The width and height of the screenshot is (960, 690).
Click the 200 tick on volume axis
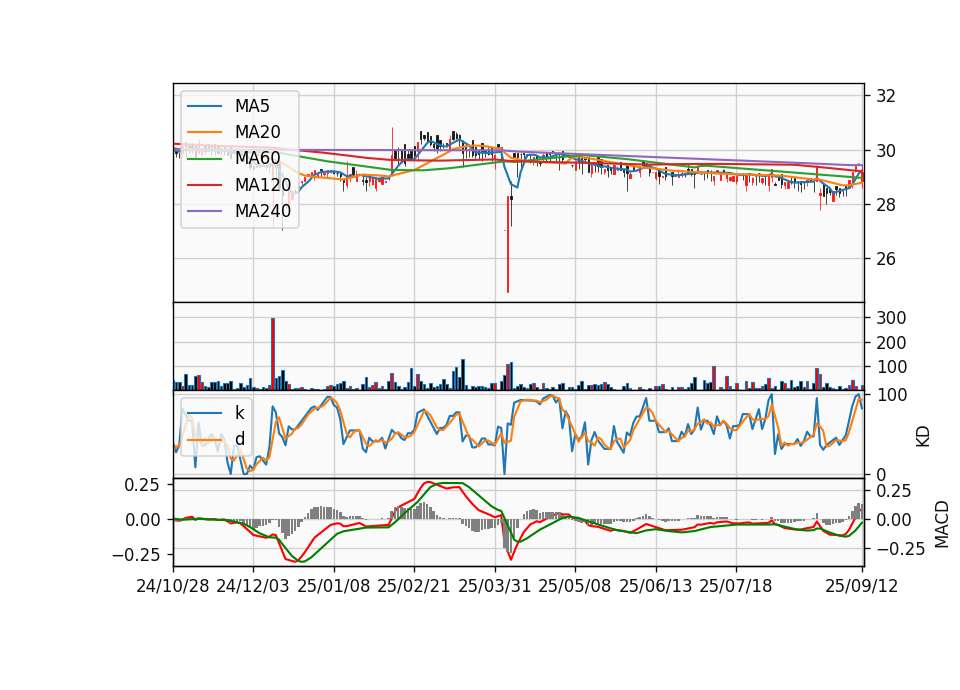(891, 343)
